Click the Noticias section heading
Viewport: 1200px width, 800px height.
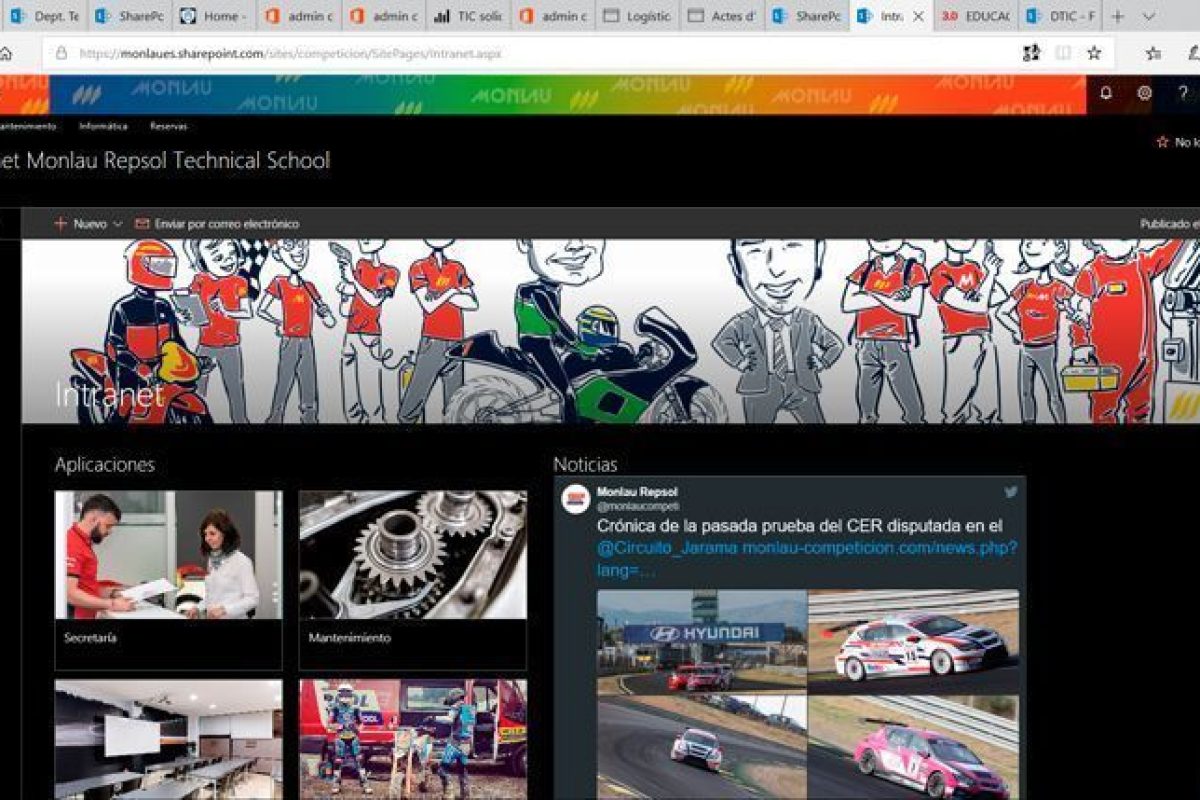(585, 464)
